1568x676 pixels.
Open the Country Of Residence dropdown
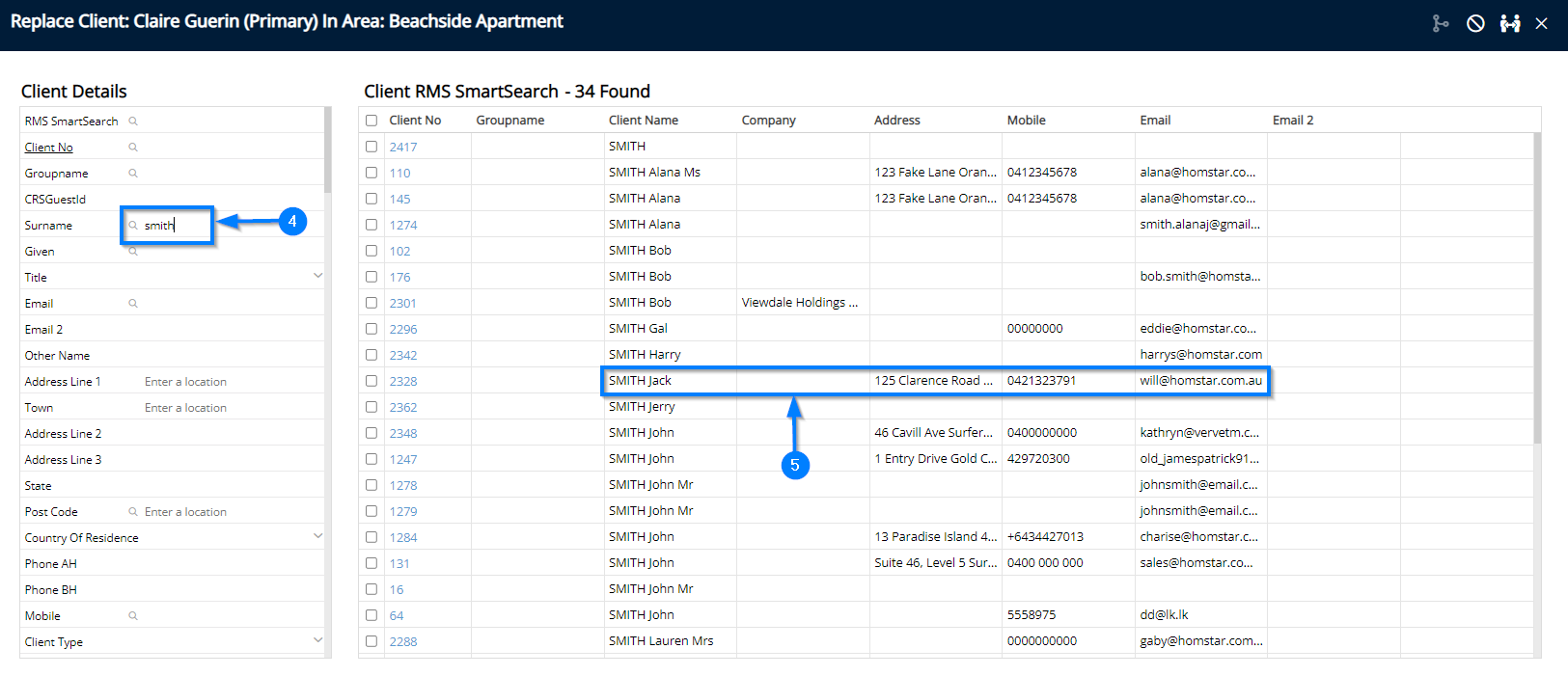click(x=317, y=537)
